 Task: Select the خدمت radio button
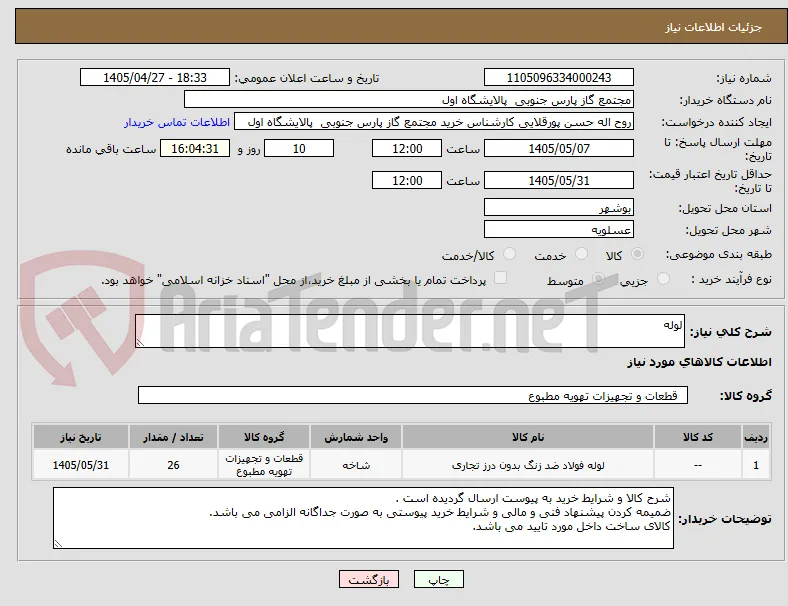click(x=581, y=254)
